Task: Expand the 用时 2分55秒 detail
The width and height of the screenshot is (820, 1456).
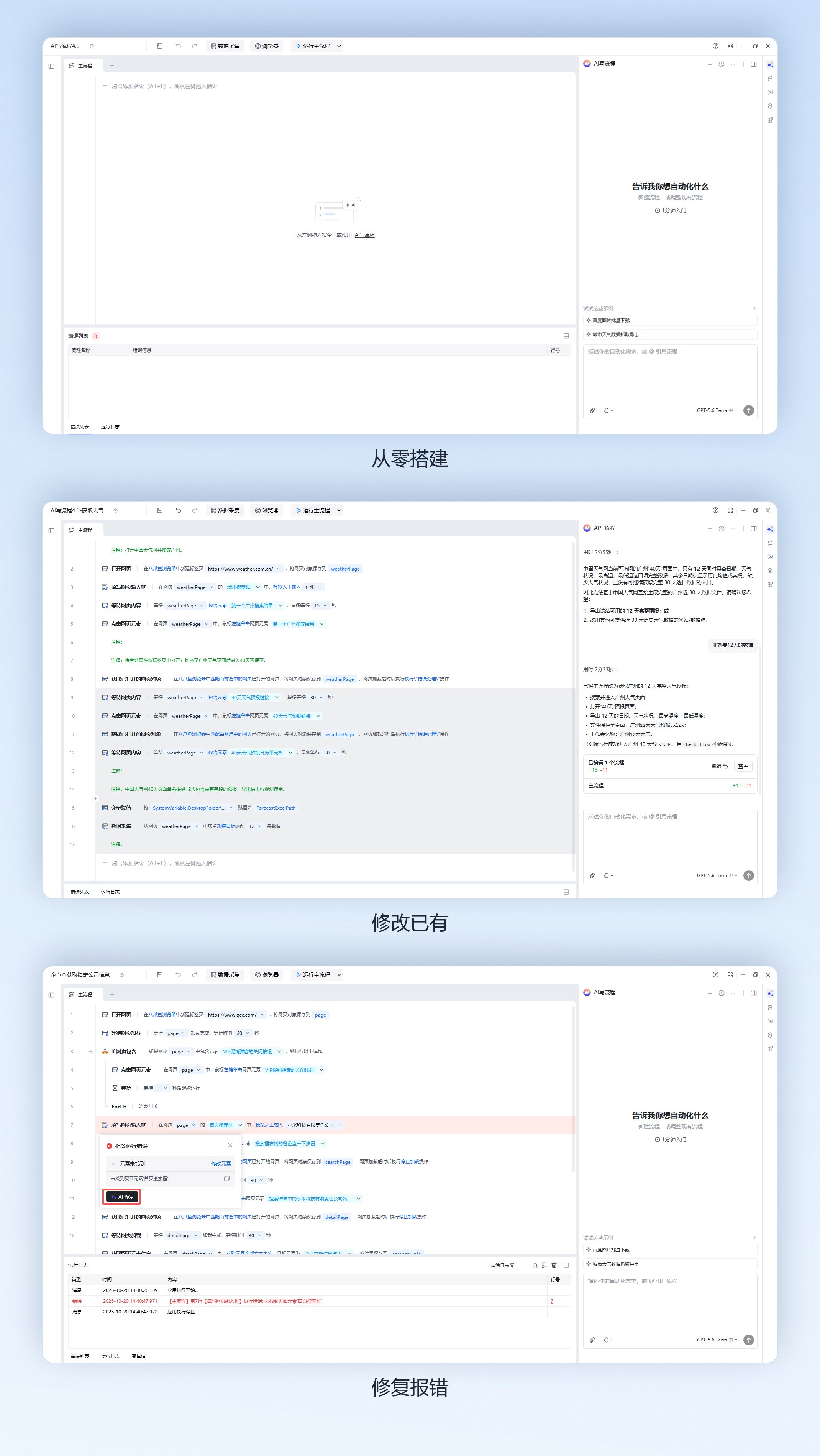Action: (x=601, y=552)
